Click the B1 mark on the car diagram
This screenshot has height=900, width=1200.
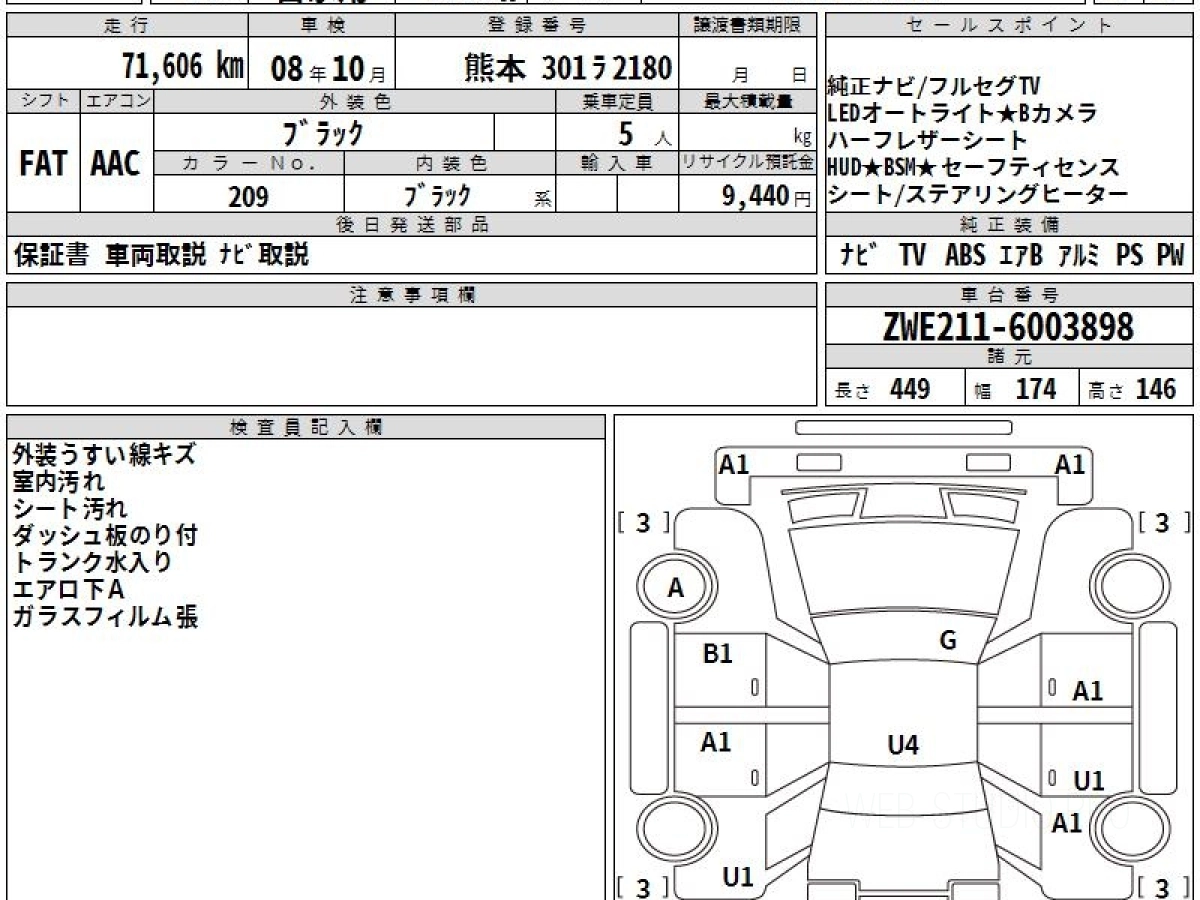tap(717, 654)
